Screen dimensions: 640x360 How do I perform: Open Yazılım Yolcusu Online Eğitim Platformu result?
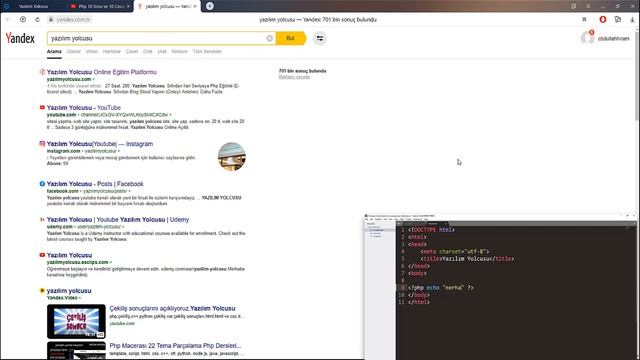pos(102,72)
